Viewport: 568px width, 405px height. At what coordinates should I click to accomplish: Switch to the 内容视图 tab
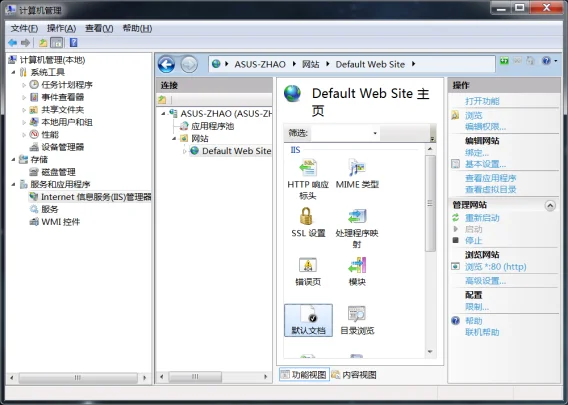coord(354,375)
